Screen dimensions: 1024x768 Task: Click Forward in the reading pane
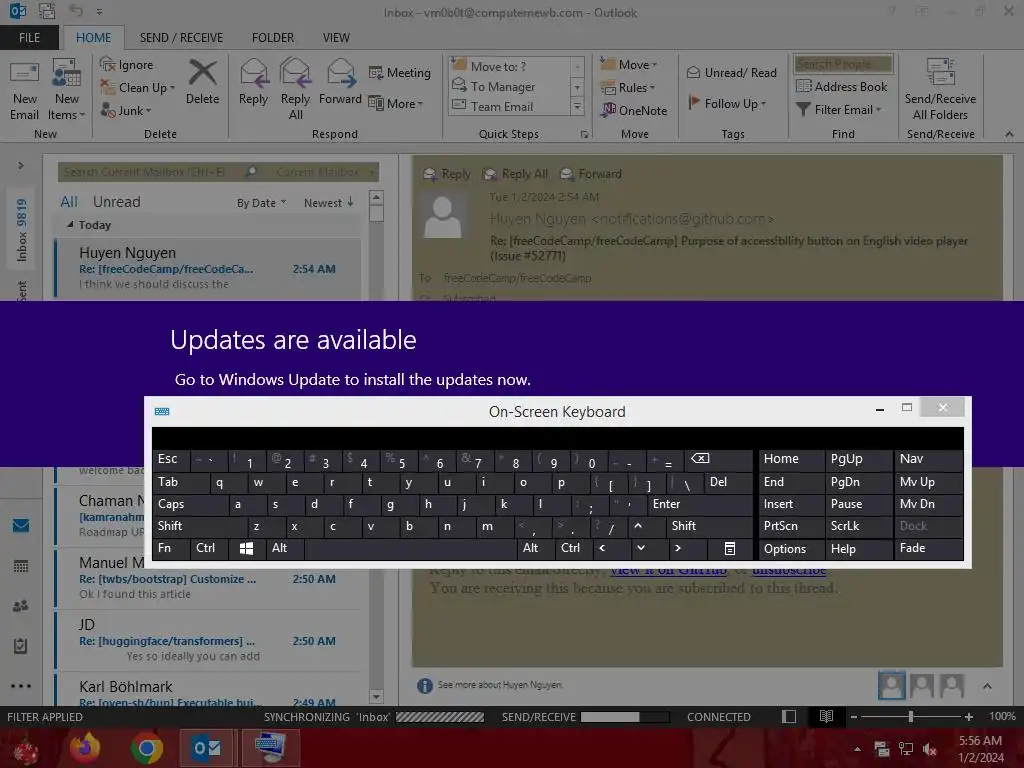(x=591, y=174)
